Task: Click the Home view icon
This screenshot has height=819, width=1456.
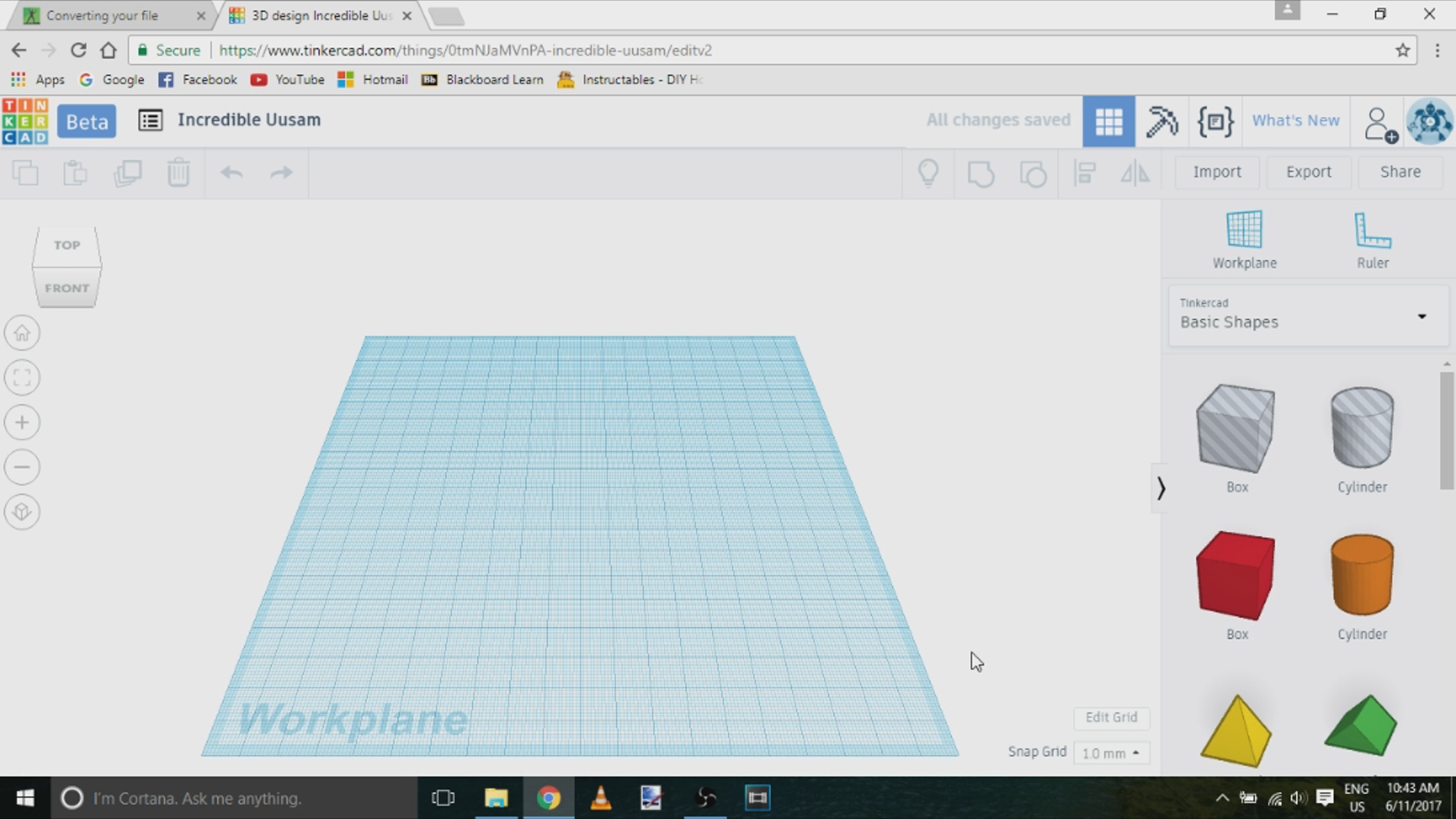Action: [x=22, y=333]
